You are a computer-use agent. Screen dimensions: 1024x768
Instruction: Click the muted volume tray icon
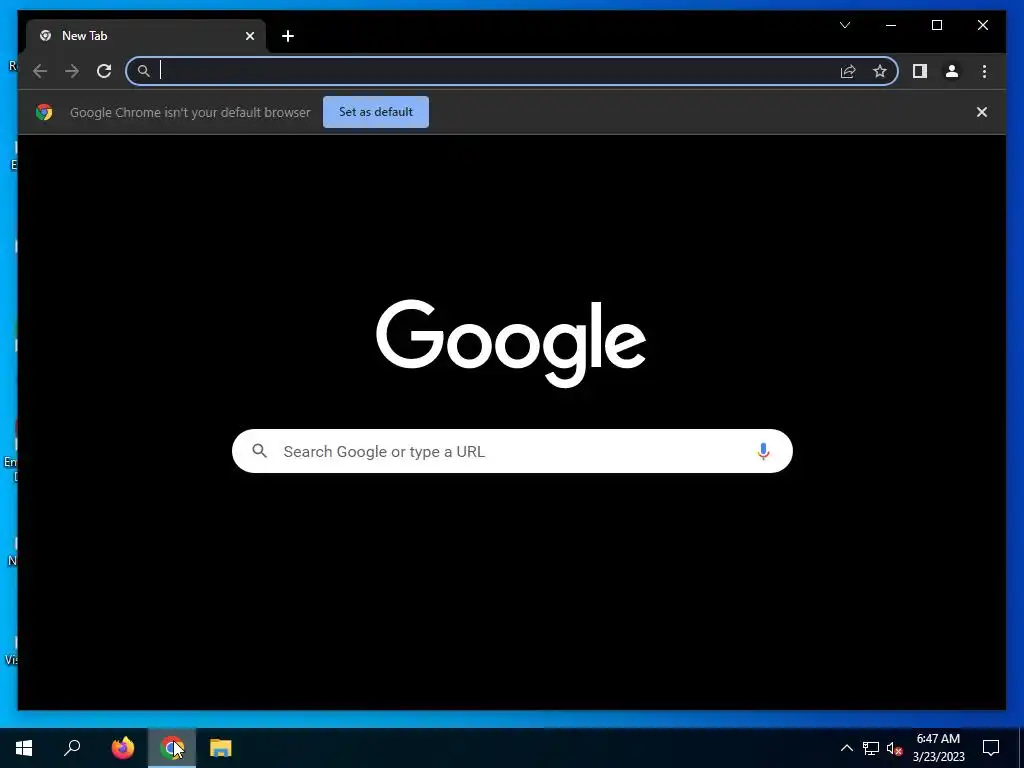[x=894, y=748]
